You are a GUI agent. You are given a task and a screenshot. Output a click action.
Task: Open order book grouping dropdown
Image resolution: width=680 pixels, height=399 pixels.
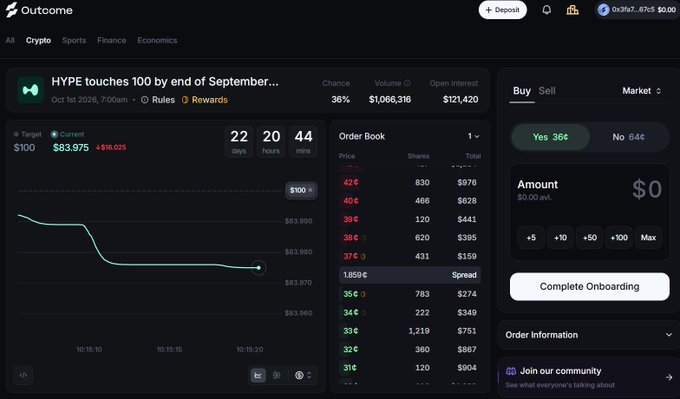(x=474, y=136)
